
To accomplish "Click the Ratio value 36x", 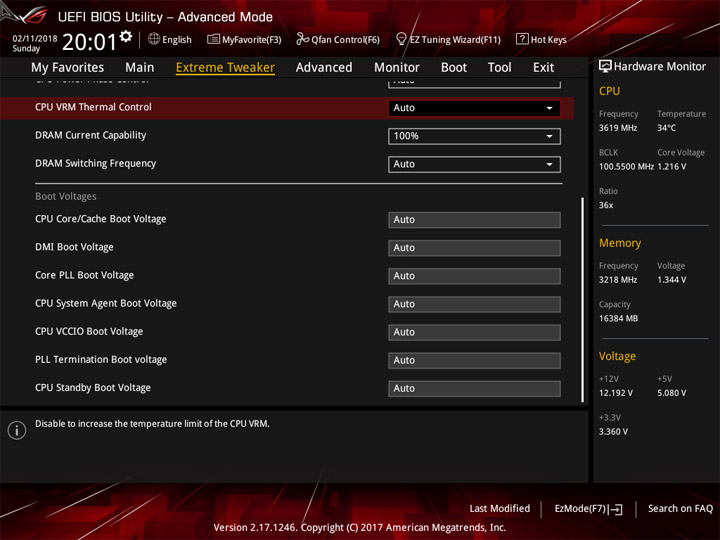I will click(606, 205).
